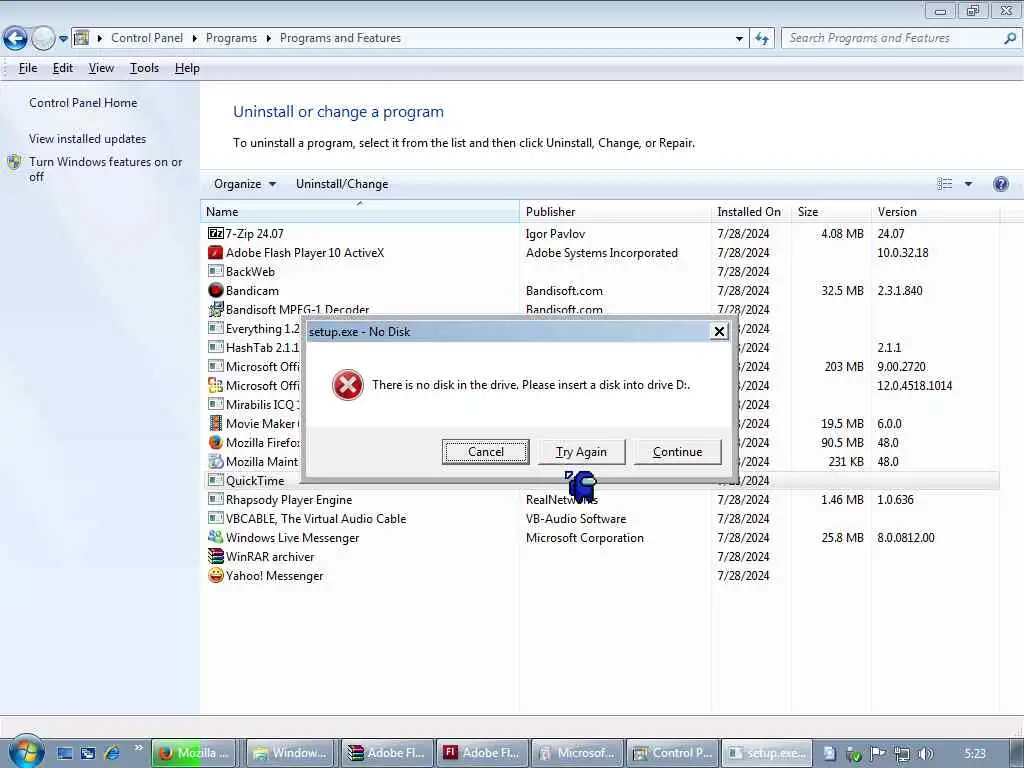Open the address bar history dropdown
Viewport: 1024px width, 768px height.
[739, 39]
